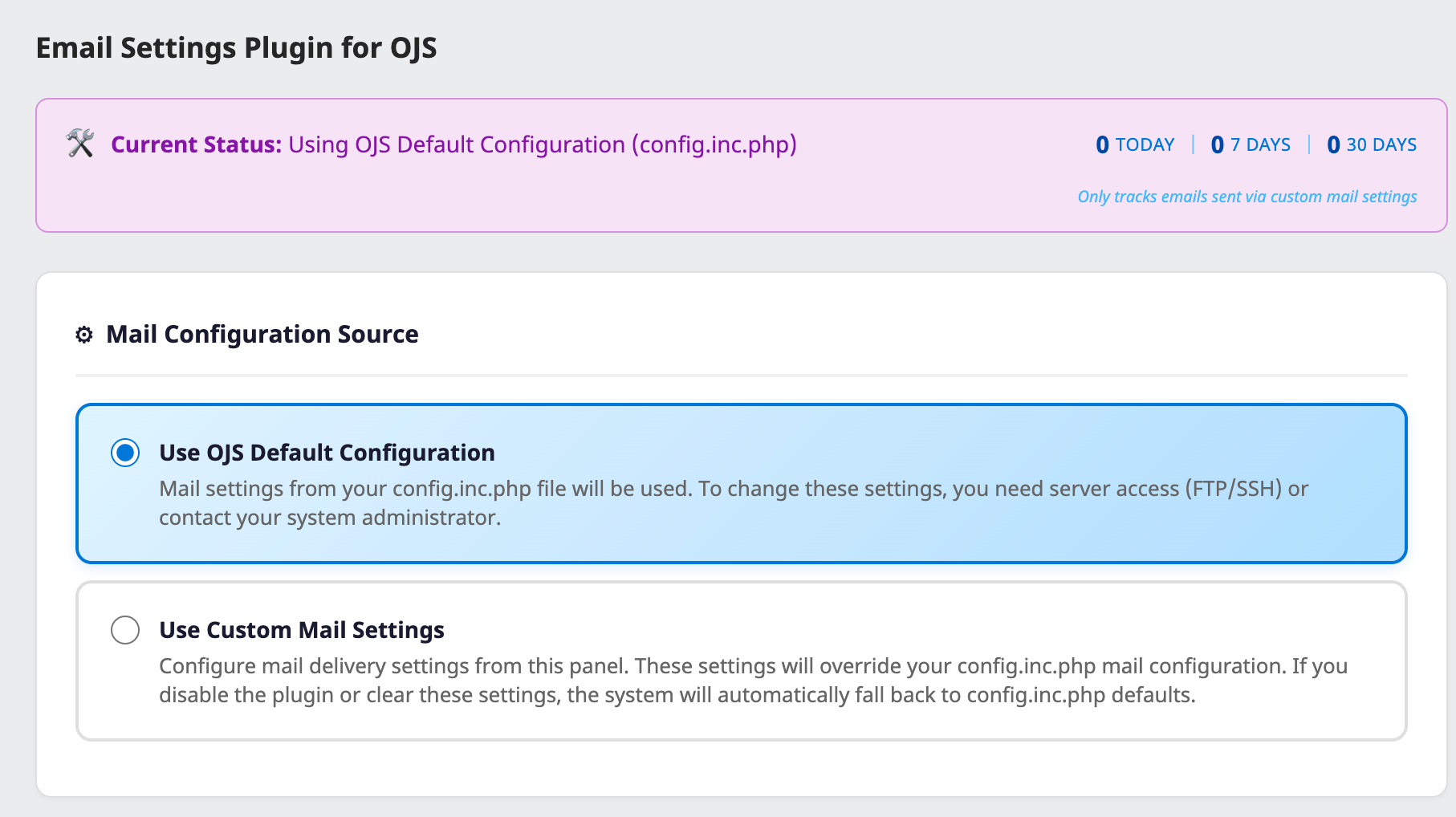Click the 7 DAYS email statistic
Image resolution: width=1456 pixels, height=817 pixels.
click(1251, 144)
